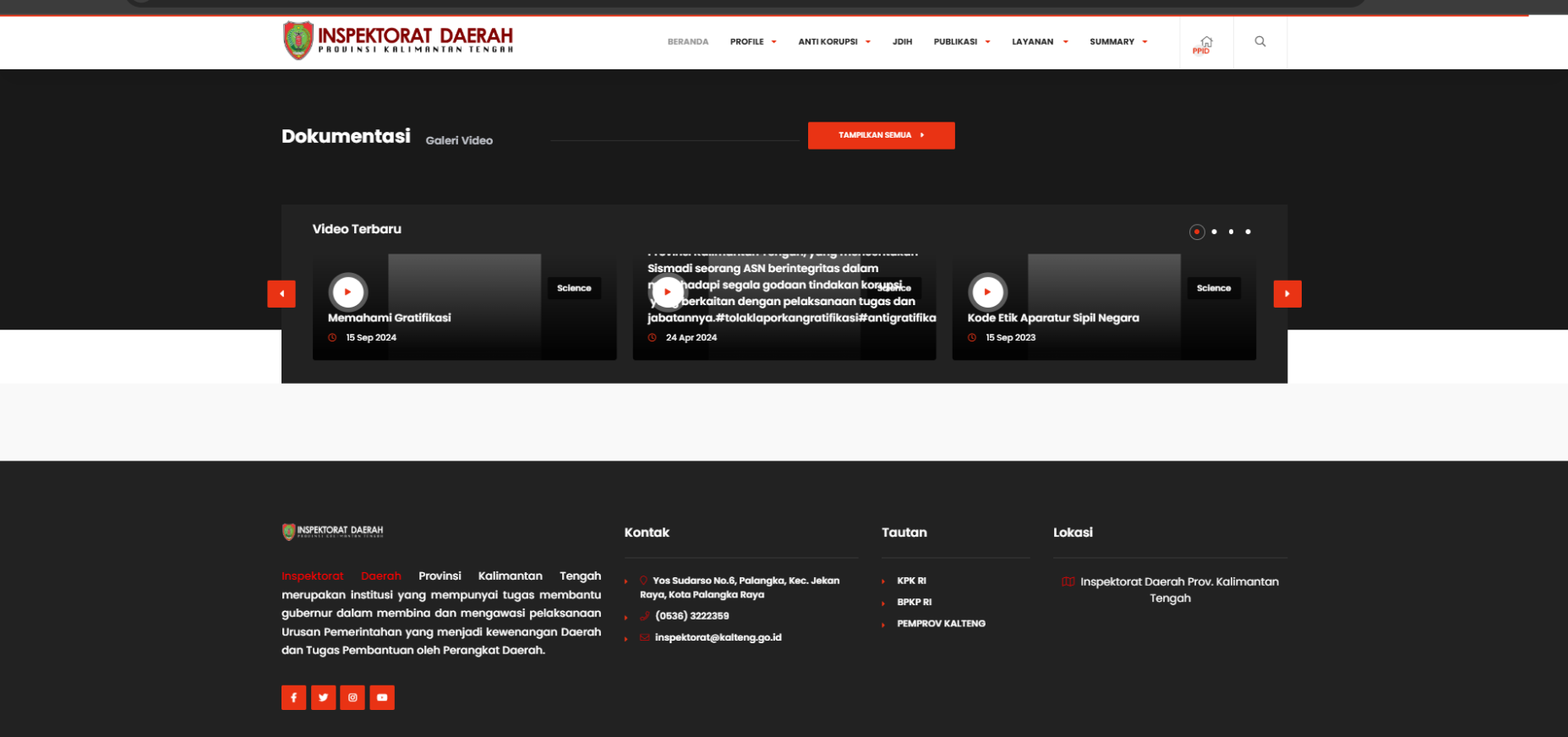Expand the Profile dropdown menu
Screen dimensions: 1568x737
752,41
